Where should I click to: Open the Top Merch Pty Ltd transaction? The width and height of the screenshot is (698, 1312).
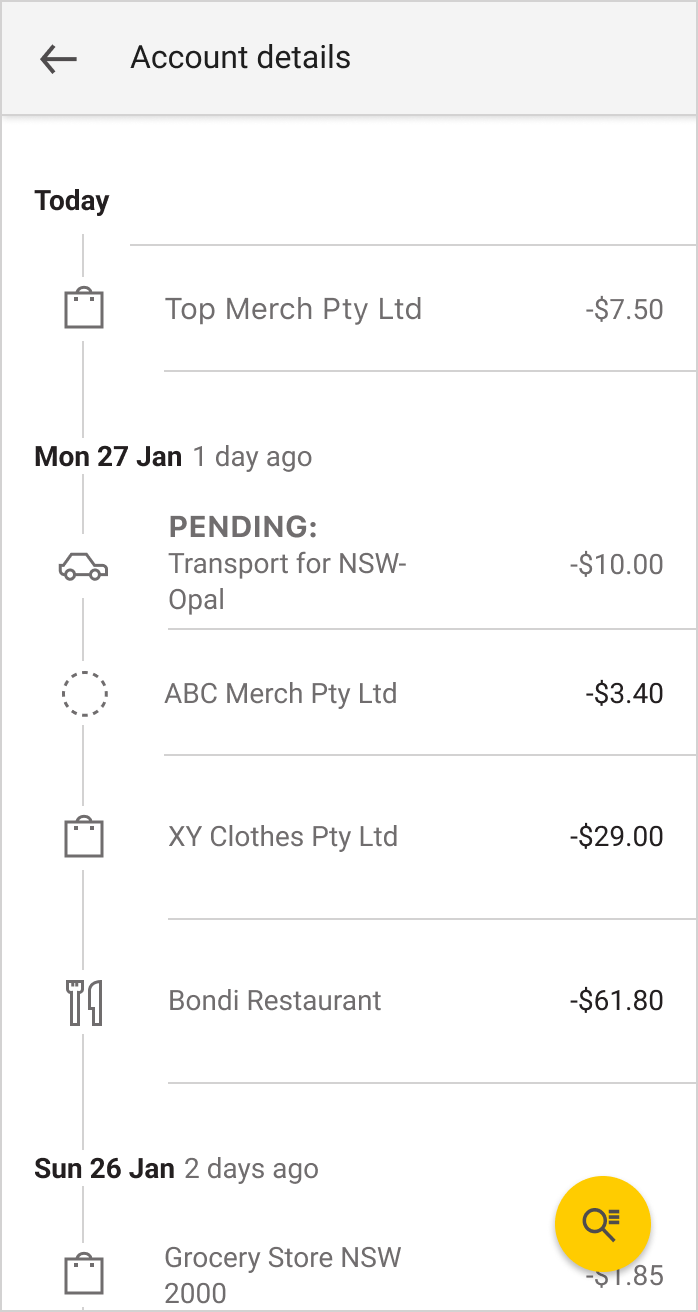pyautogui.click(x=294, y=308)
